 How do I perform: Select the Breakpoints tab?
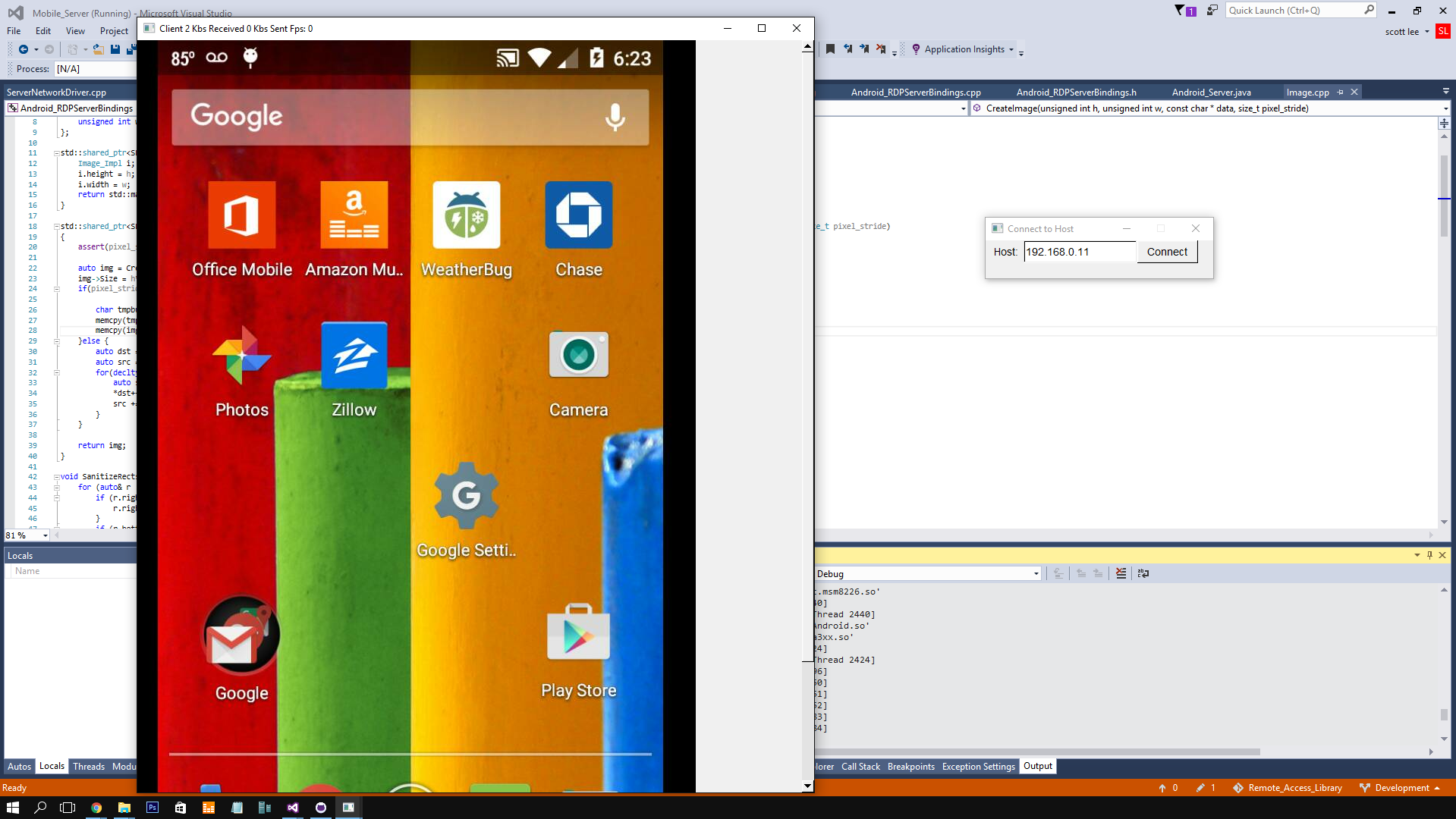(x=910, y=767)
